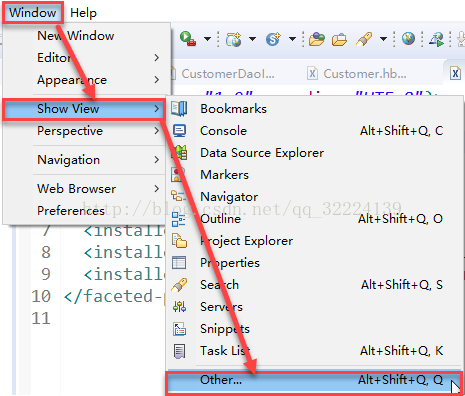Image resolution: width=465 pixels, height=396 pixels.
Task: Open the Web Browser submenu
Action: tap(85, 189)
